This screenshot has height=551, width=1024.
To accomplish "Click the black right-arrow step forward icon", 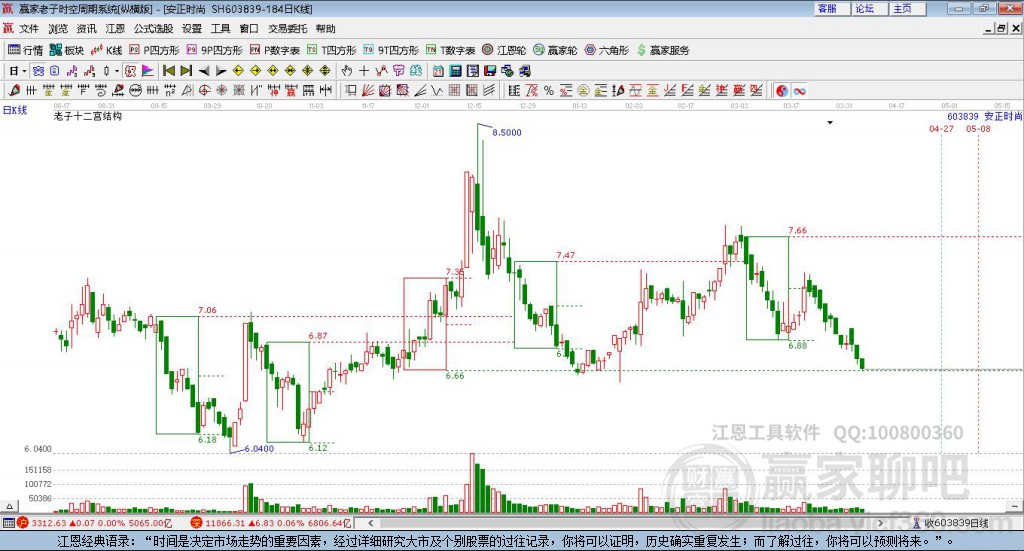I will (221, 71).
